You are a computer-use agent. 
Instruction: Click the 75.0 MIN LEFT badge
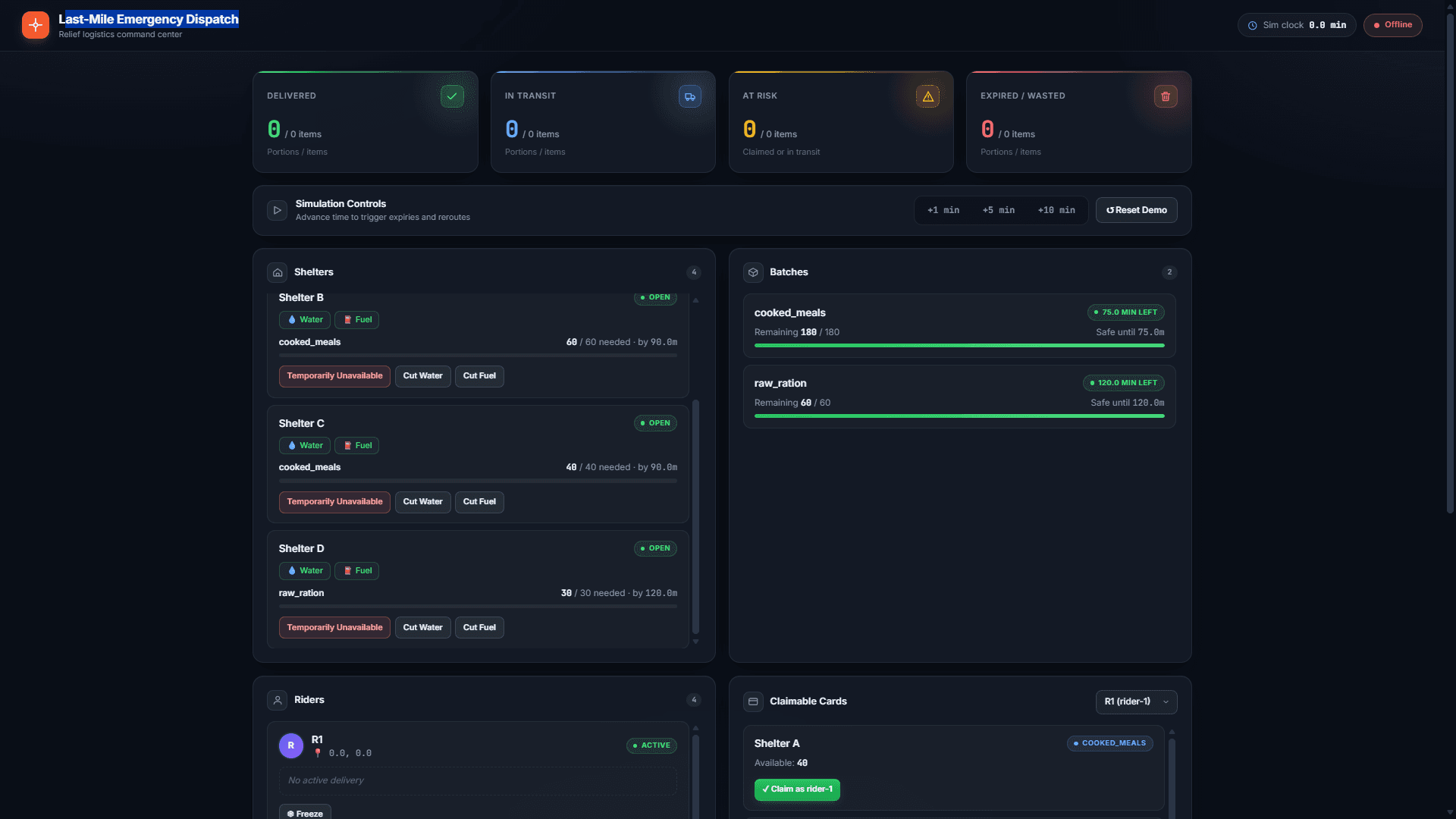coord(1125,312)
